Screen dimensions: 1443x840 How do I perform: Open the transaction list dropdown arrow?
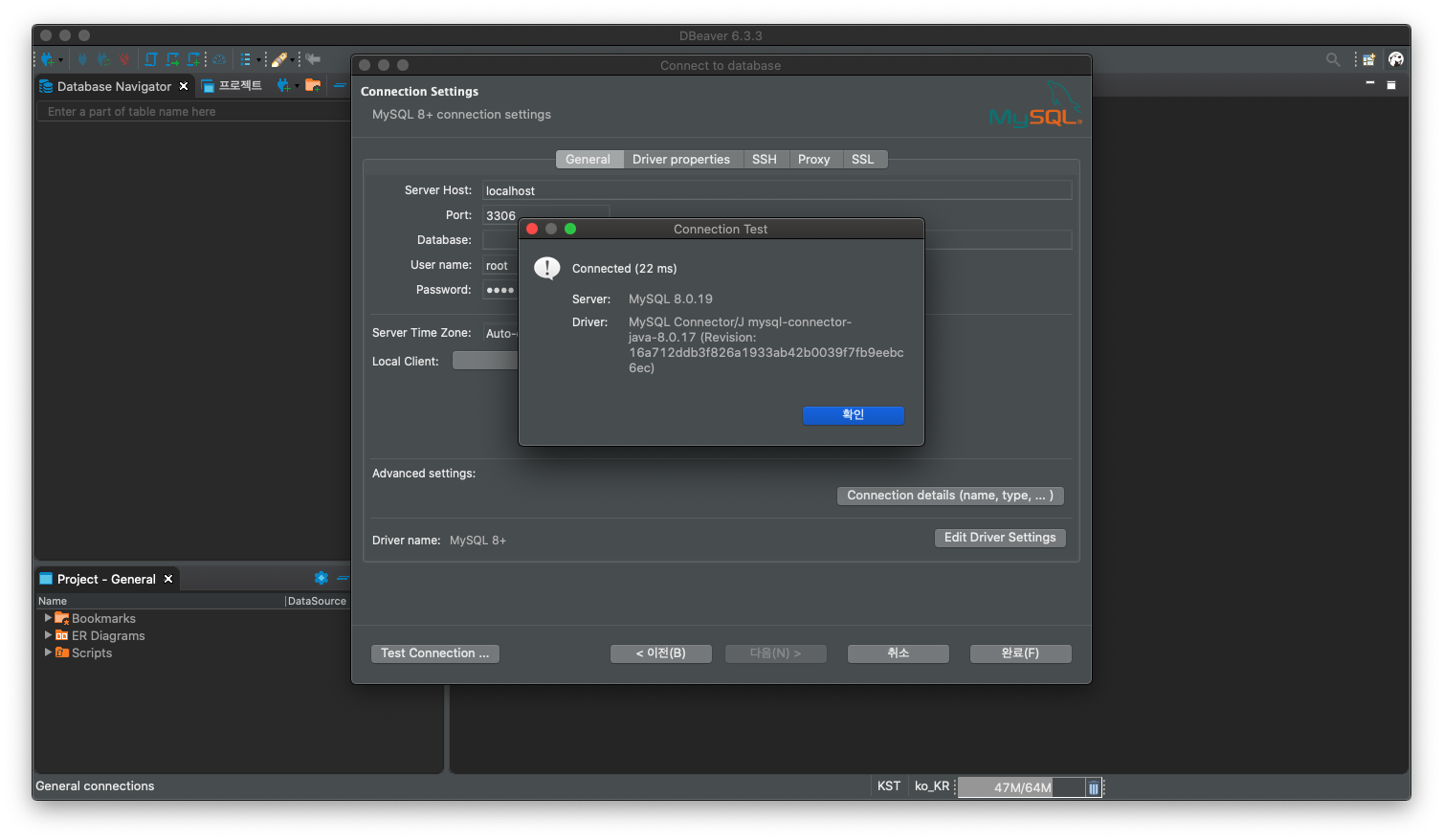258,60
